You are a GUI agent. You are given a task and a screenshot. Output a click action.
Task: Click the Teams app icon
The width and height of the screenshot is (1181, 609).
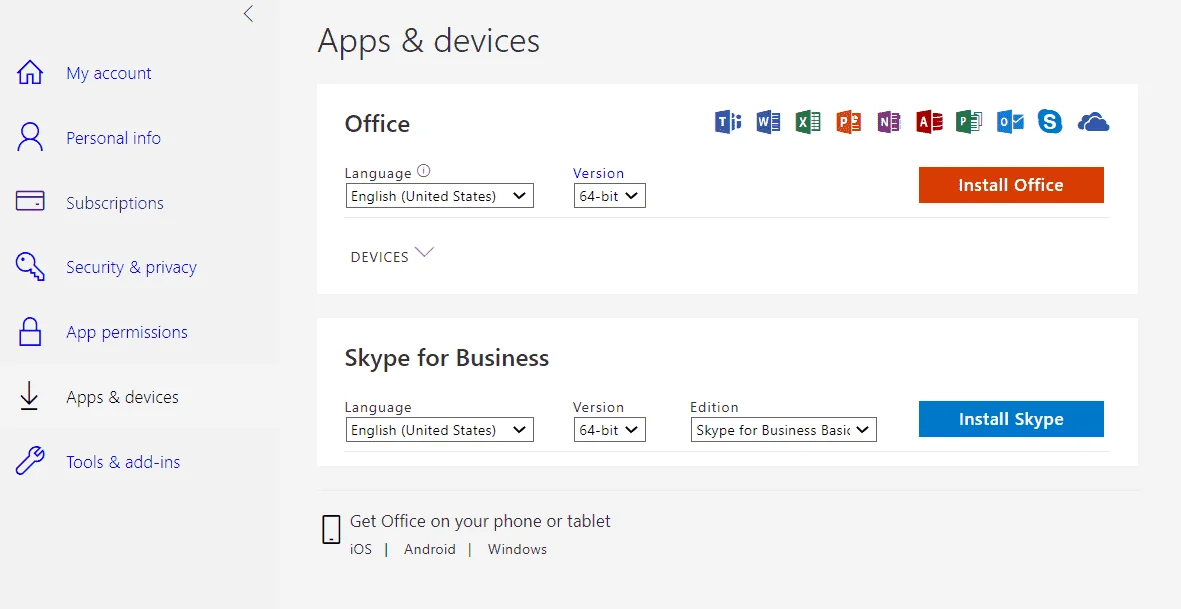[728, 121]
